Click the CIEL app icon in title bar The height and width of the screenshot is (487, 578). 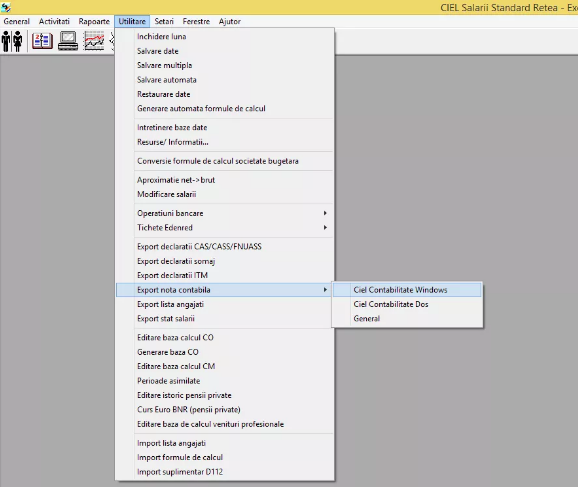click(6, 7)
